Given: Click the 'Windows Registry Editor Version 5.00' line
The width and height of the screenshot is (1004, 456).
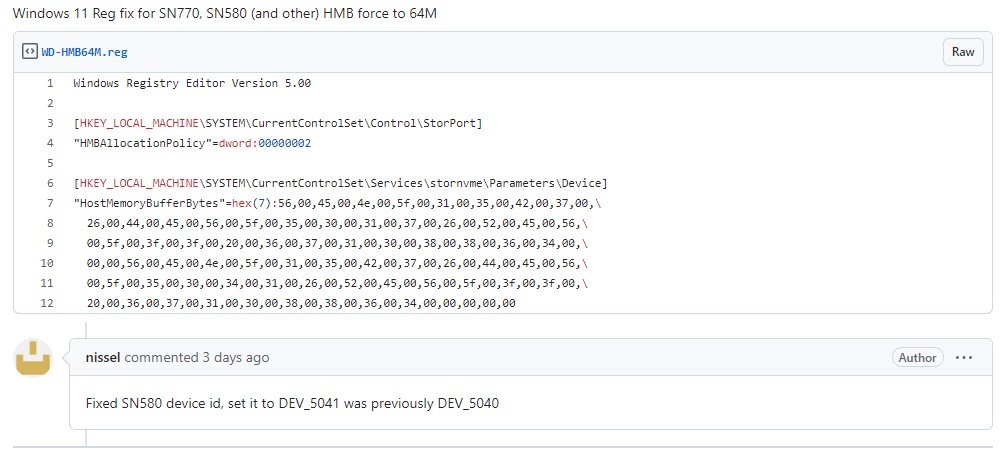Looking at the screenshot, I should (192, 83).
